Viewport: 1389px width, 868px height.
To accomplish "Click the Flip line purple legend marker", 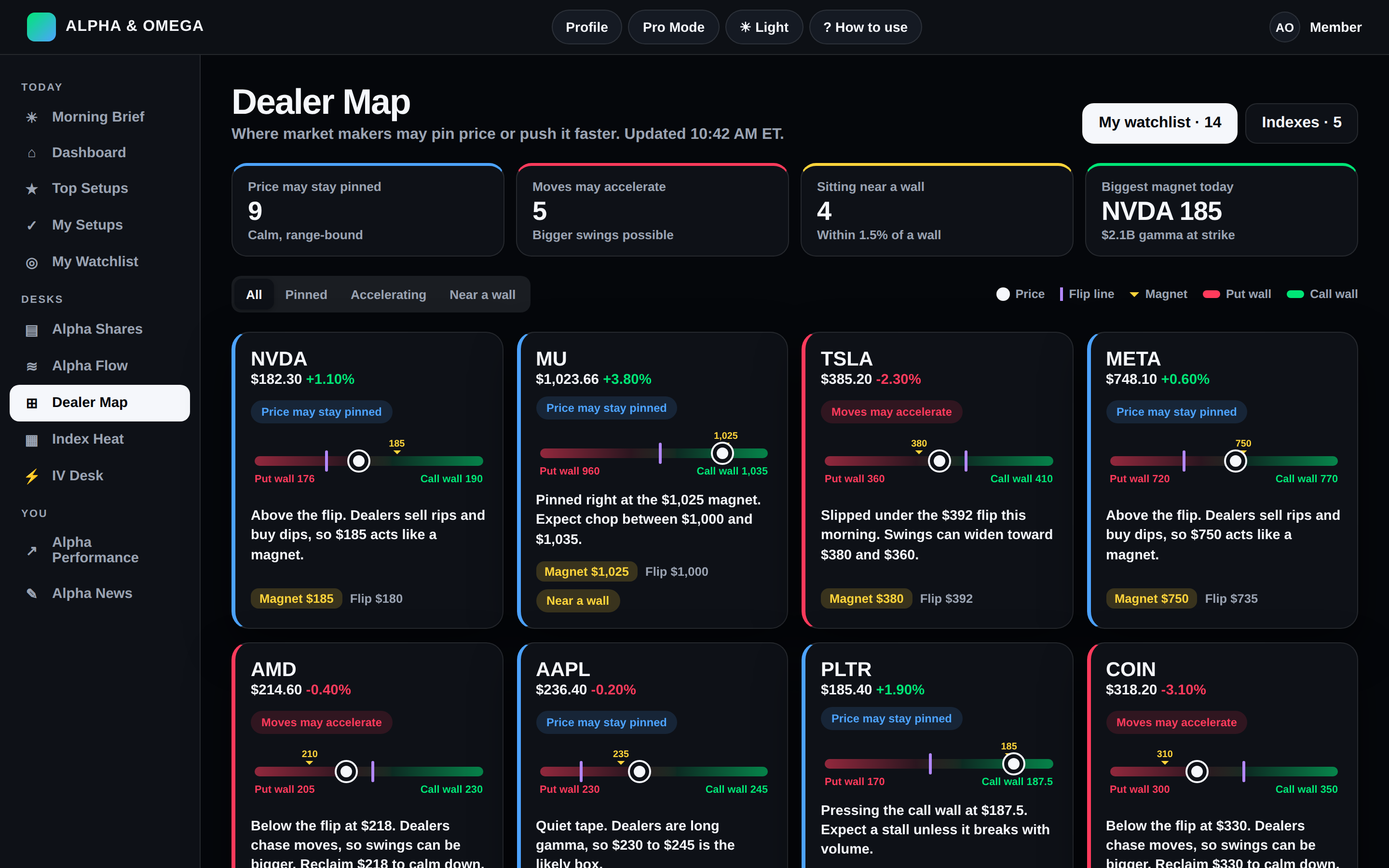I will click(1061, 294).
